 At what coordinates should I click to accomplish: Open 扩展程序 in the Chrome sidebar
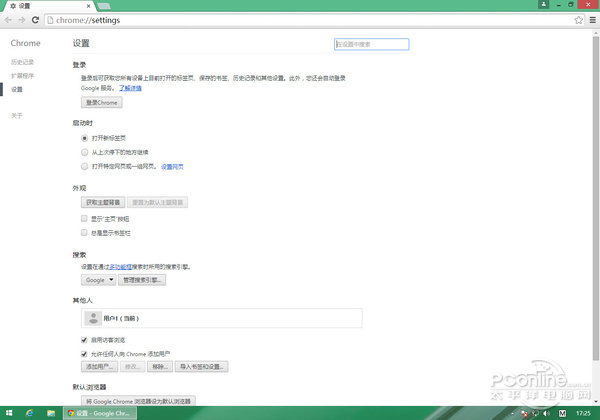pyautogui.click(x=22, y=76)
